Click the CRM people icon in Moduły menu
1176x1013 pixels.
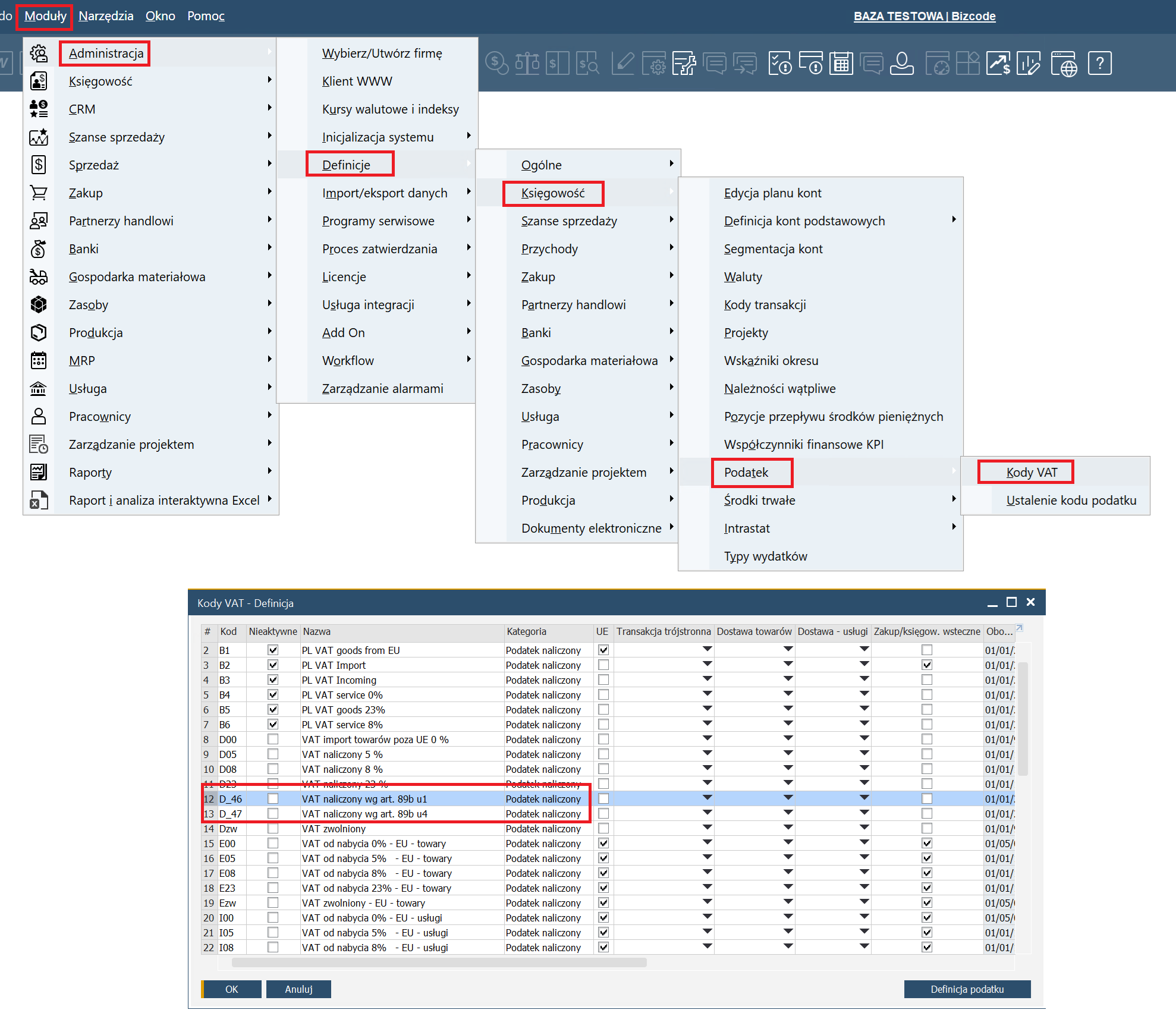pos(39,109)
